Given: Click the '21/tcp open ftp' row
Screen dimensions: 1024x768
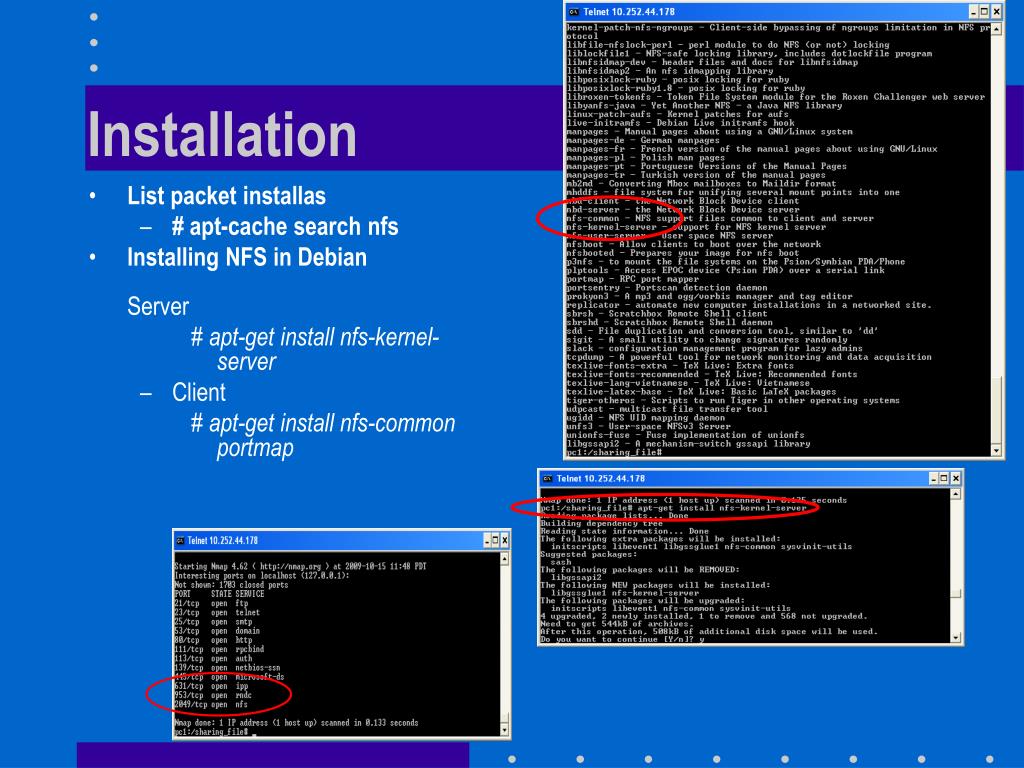Looking at the screenshot, I should 211,604.
